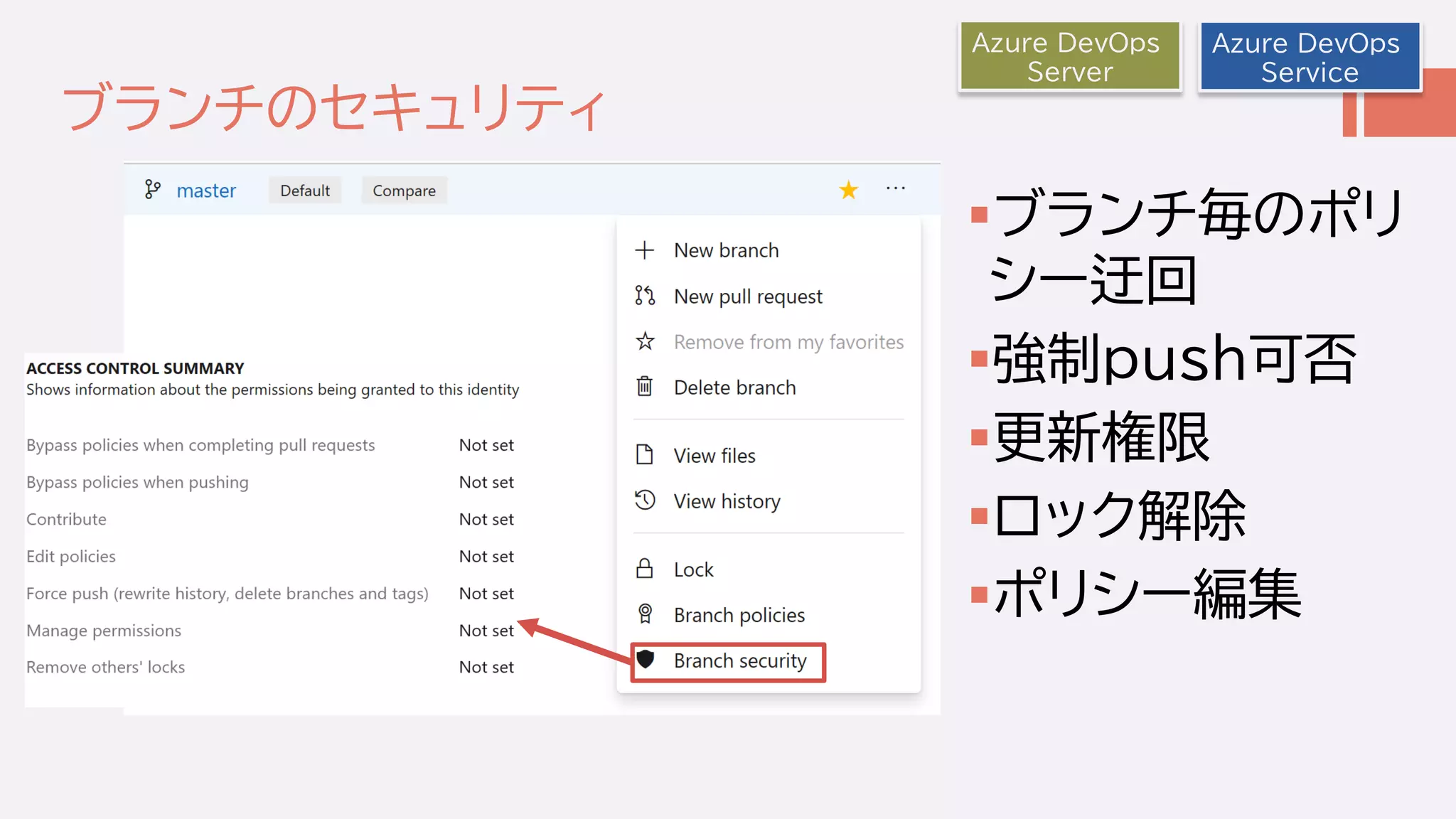Click Not set value for Remove others' locks
Viewport: 1456px width, 819px height.
click(x=486, y=667)
